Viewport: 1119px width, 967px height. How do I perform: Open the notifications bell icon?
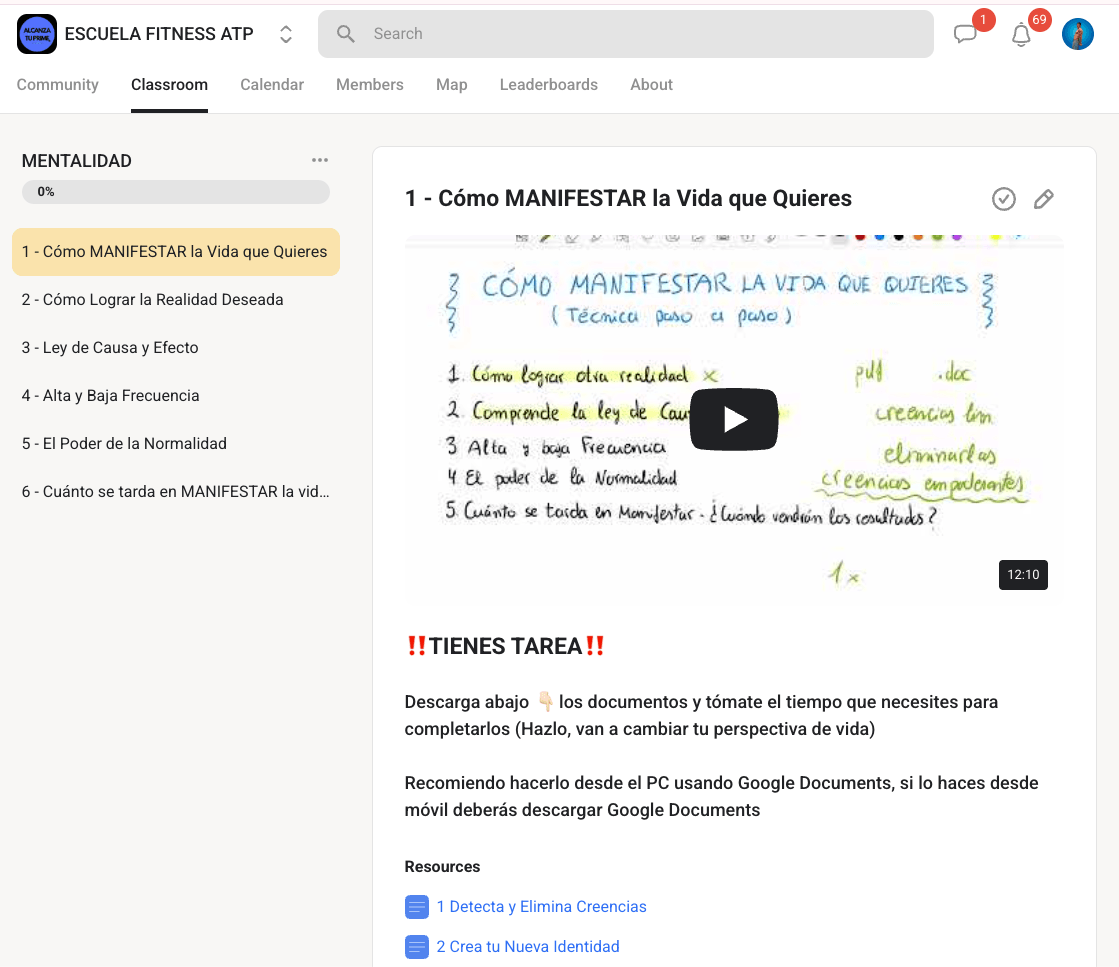pos(1021,34)
